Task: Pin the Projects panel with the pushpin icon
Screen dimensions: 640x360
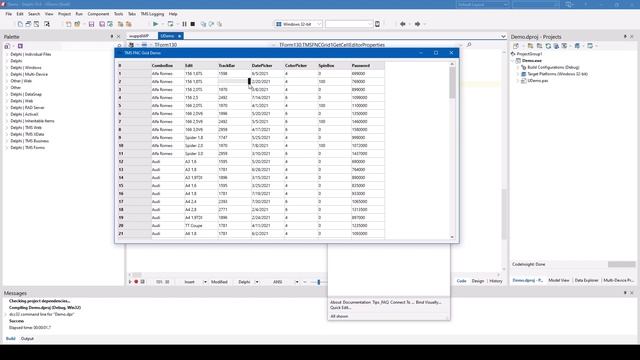Action: (x=625, y=36)
